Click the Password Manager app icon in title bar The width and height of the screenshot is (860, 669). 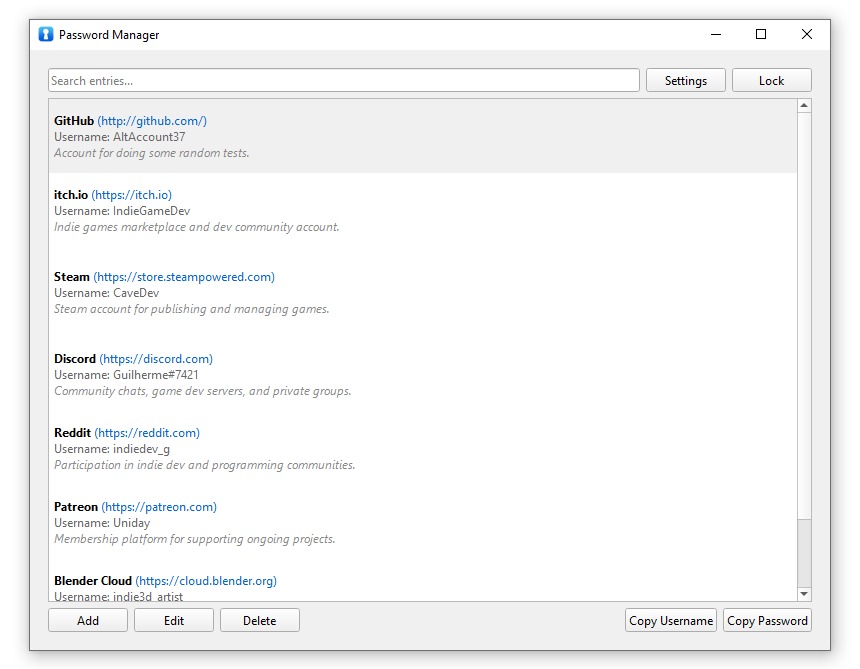point(46,35)
